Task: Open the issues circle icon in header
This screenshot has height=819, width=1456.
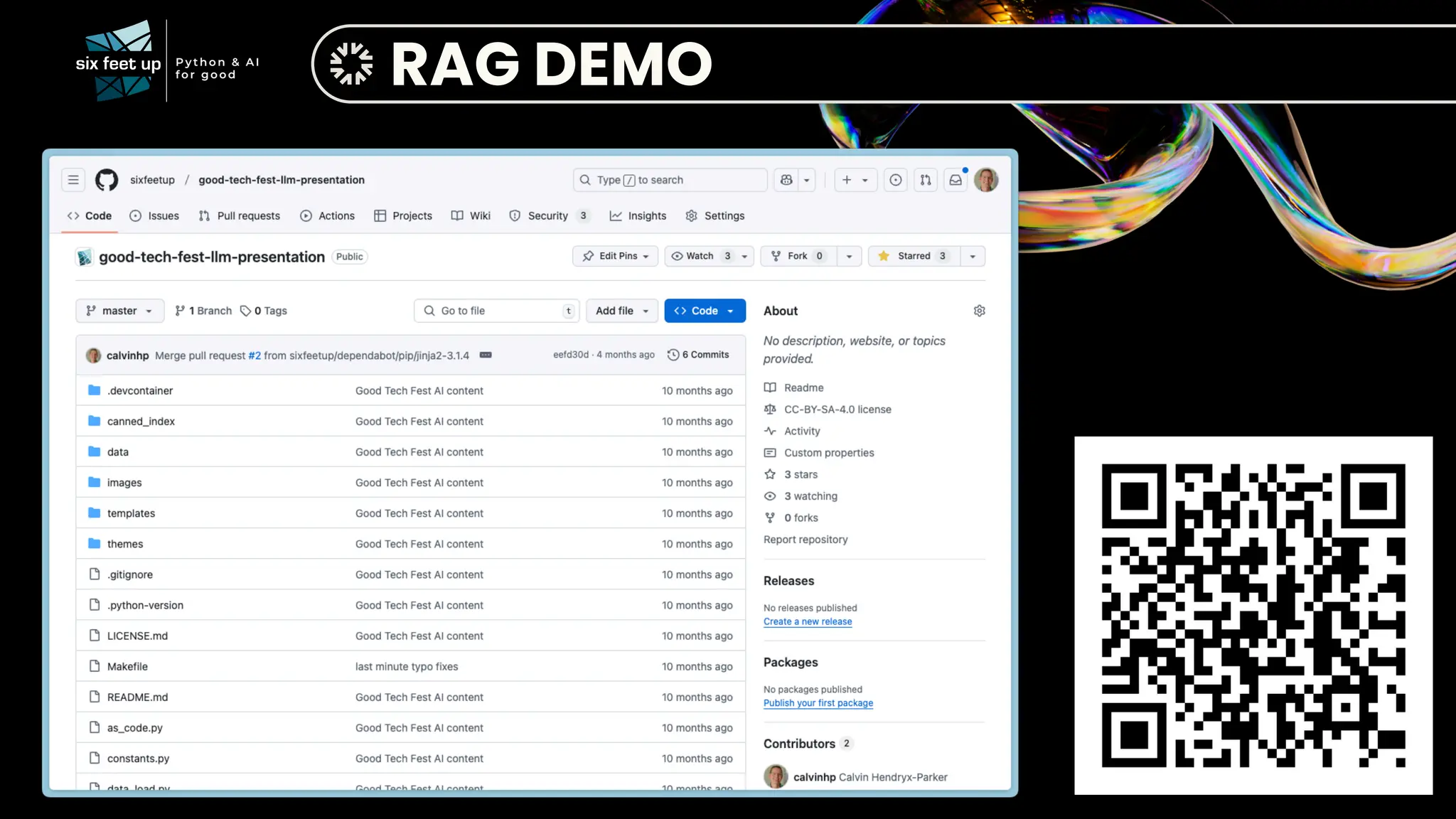Action: pos(896,180)
